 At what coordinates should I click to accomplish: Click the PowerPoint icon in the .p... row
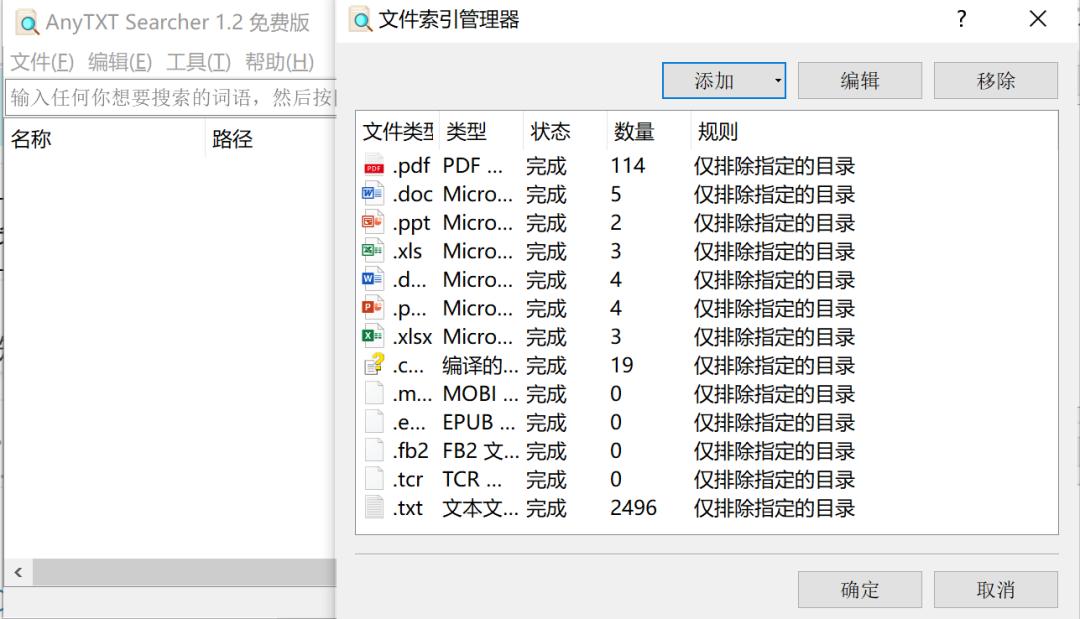pyautogui.click(x=373, y=308)
